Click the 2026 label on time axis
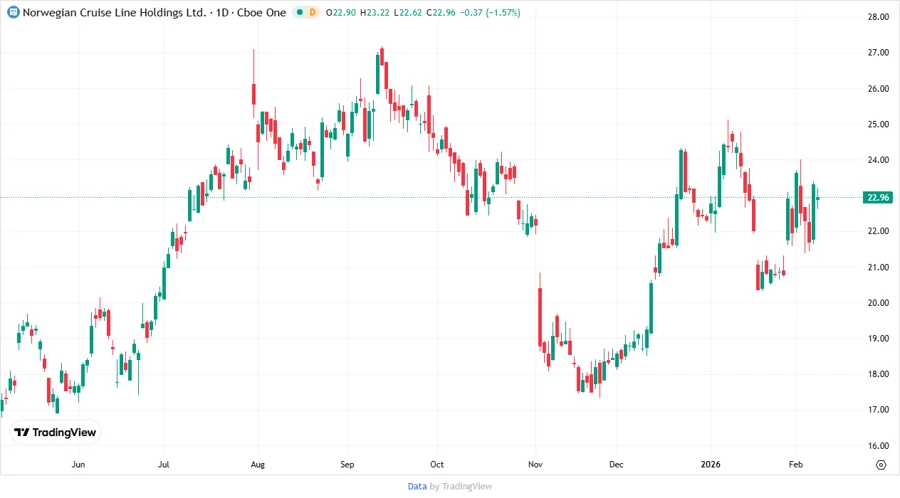The image size is (900, 498). (x=711, y=464)
